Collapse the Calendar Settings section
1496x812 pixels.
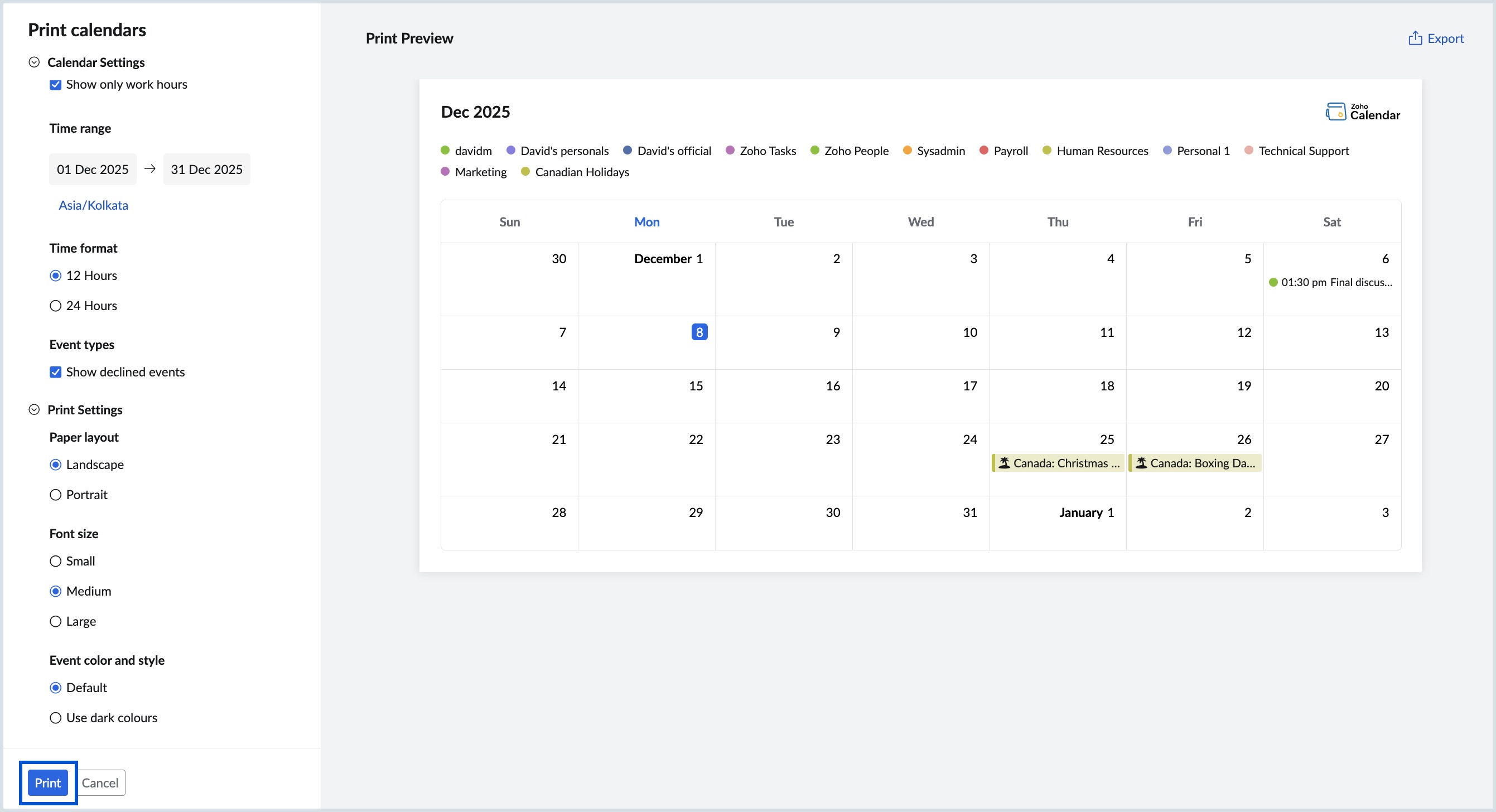[33, 61]
